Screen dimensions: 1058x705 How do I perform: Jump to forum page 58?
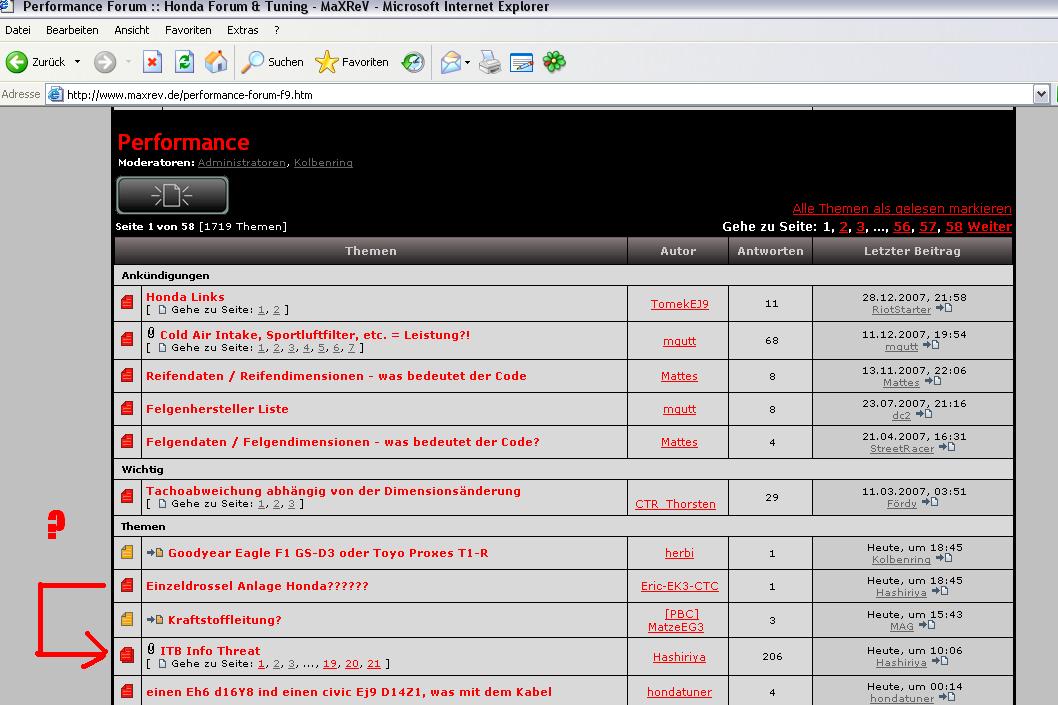coord(954,227)
